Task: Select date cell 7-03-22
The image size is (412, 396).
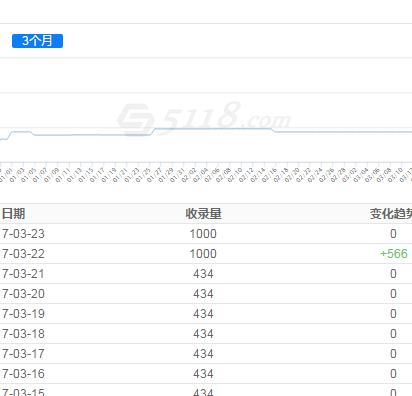Action: [x=23, y=254]
